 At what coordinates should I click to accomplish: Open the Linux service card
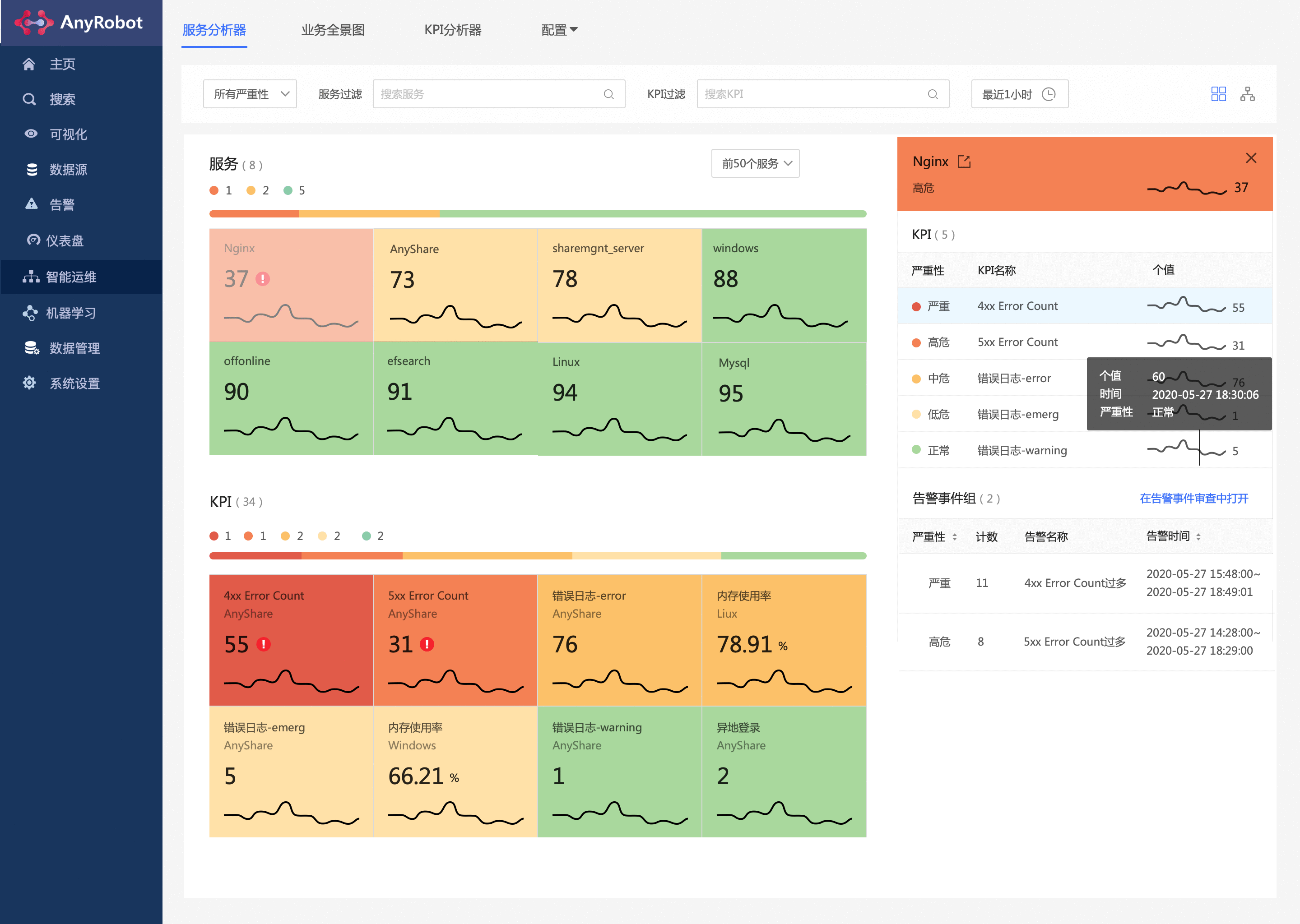(x=619, y=399)
